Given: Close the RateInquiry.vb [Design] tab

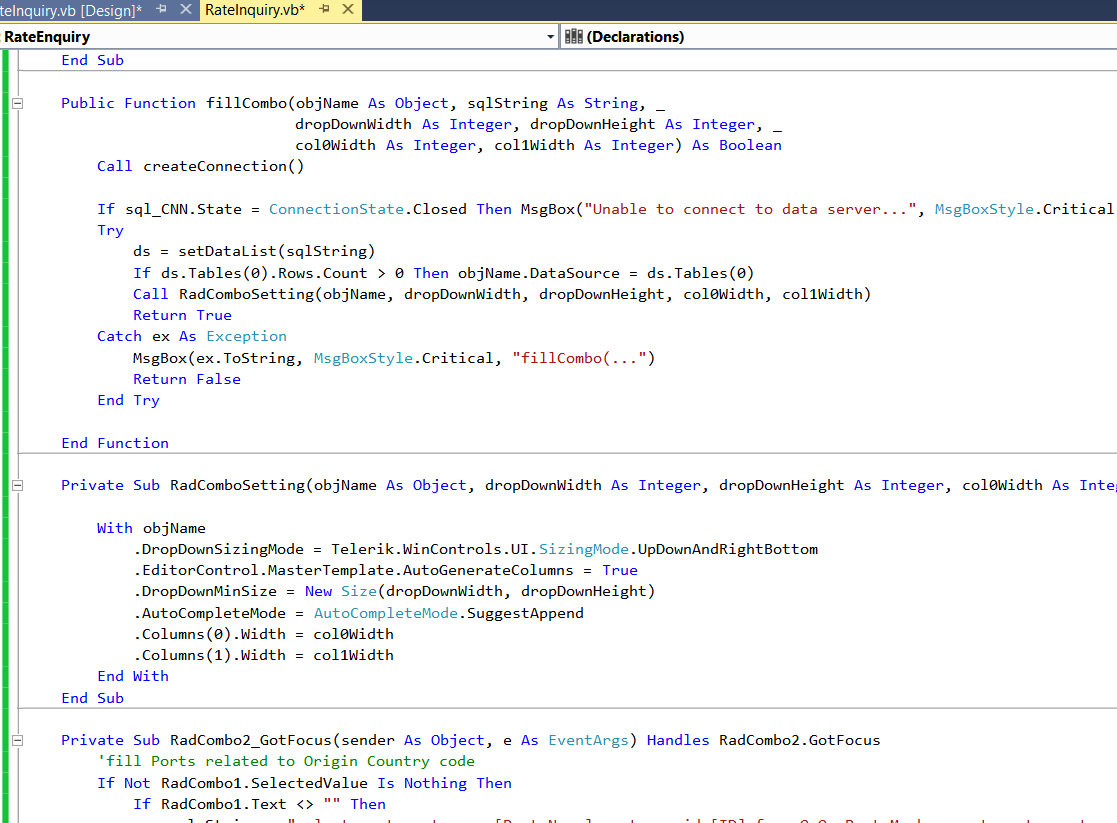Looking at the screenshot, I should coord(186,9).
